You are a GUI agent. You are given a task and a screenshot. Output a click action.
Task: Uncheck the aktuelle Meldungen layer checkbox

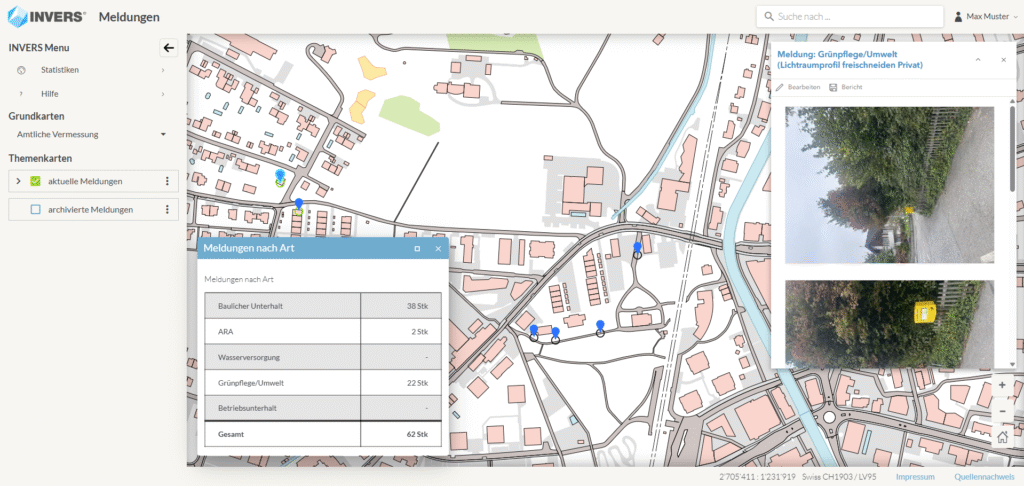point(35,181)
